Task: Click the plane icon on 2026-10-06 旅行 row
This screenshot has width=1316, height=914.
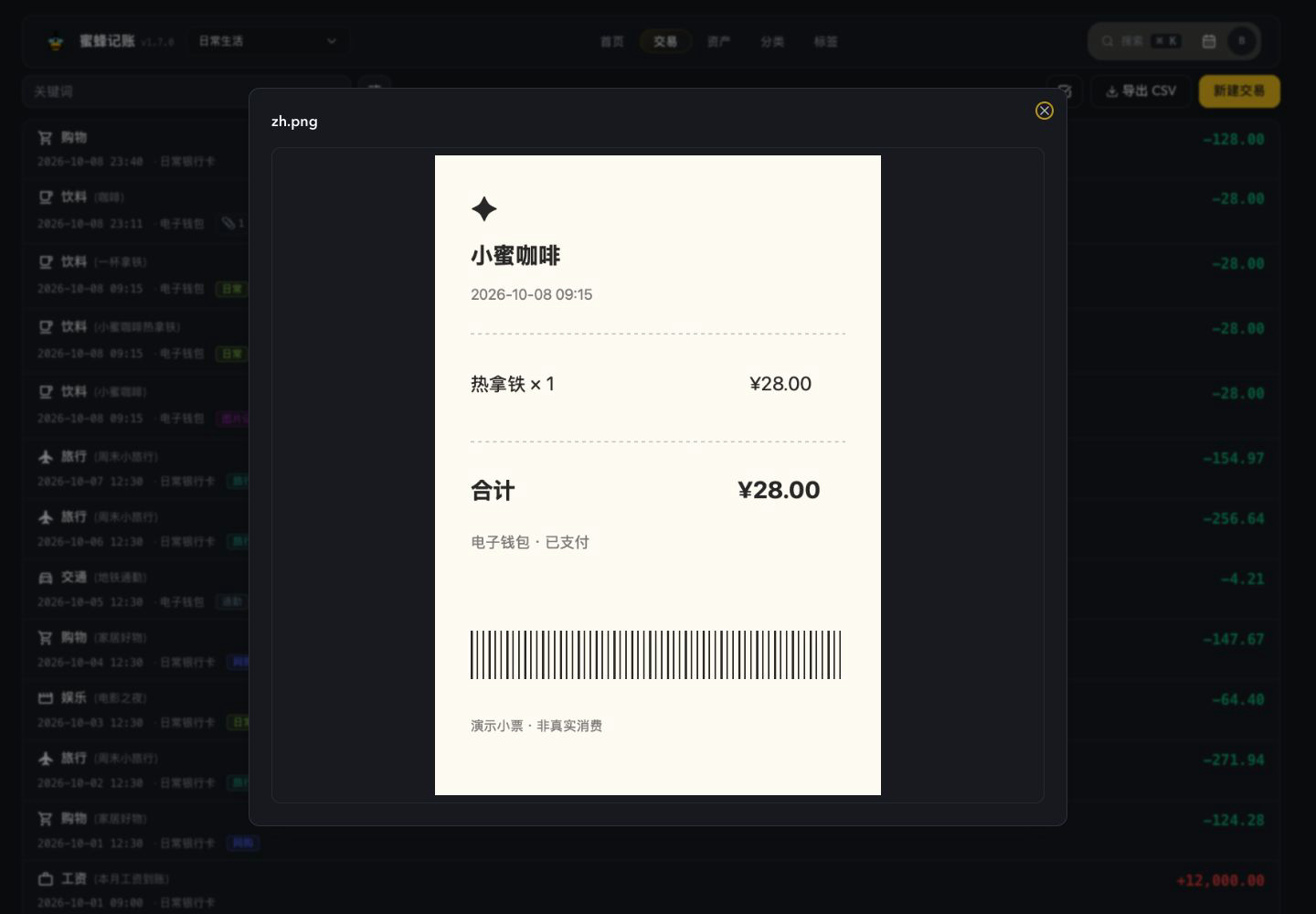Action: [x=46, y=517]
